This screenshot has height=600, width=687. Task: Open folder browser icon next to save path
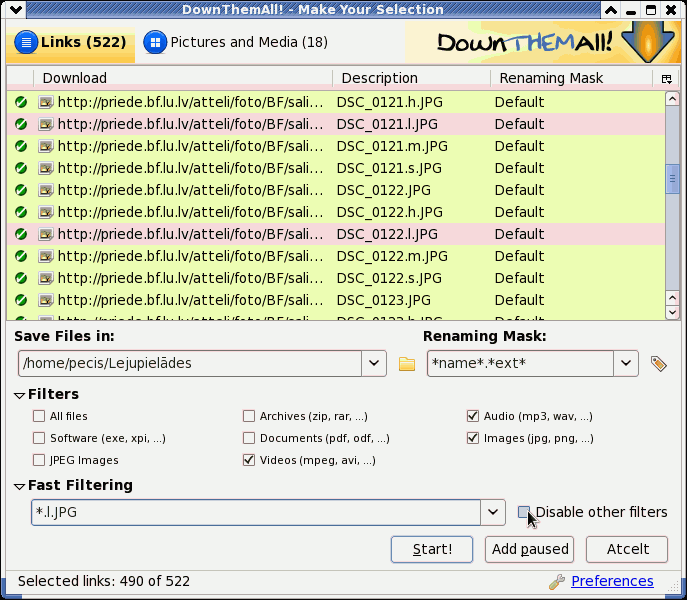[x=407, y=363]
